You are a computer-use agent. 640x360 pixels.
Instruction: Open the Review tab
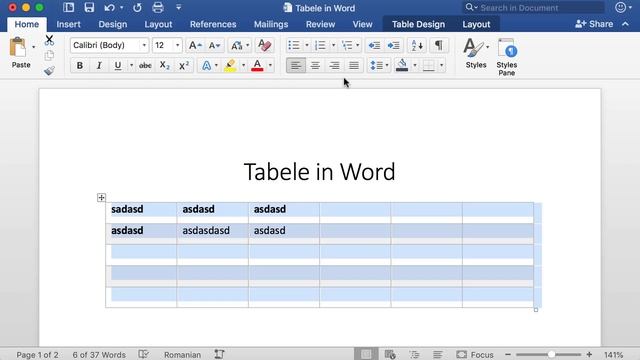(x=320, y=24)
